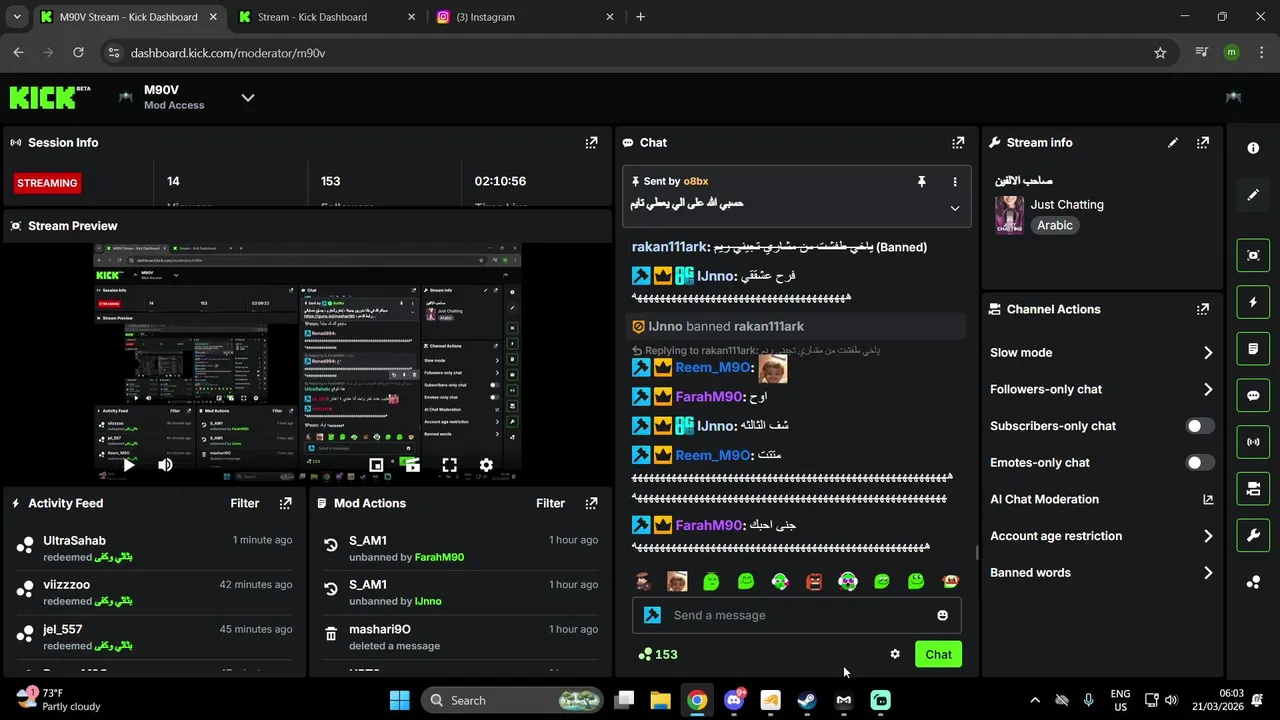Pop out the Mod Actions panel
Viewport: 1280px width, 720px height.
[x=591, y=503]
